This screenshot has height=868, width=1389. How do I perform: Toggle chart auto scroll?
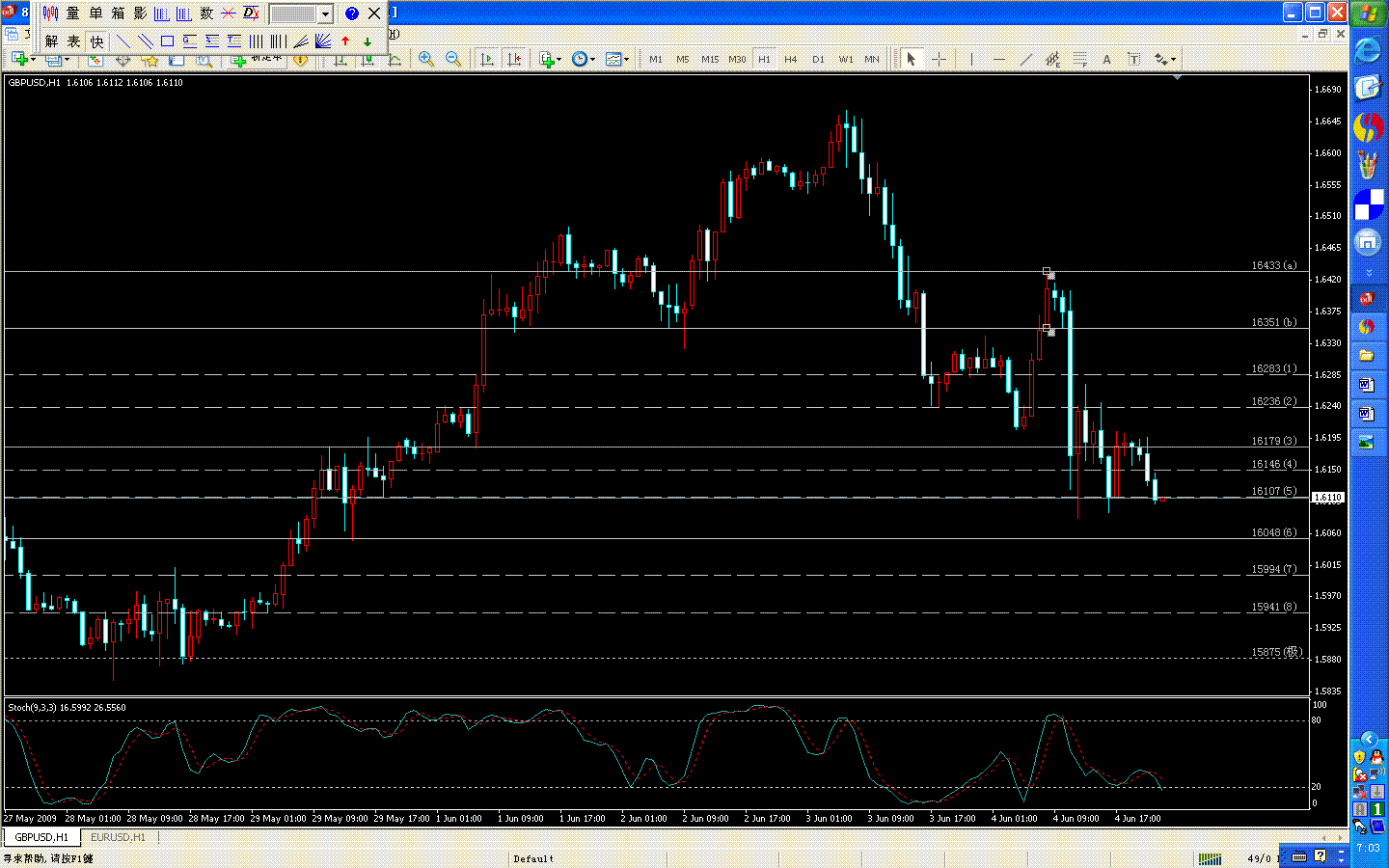click(x=486, y=59)
